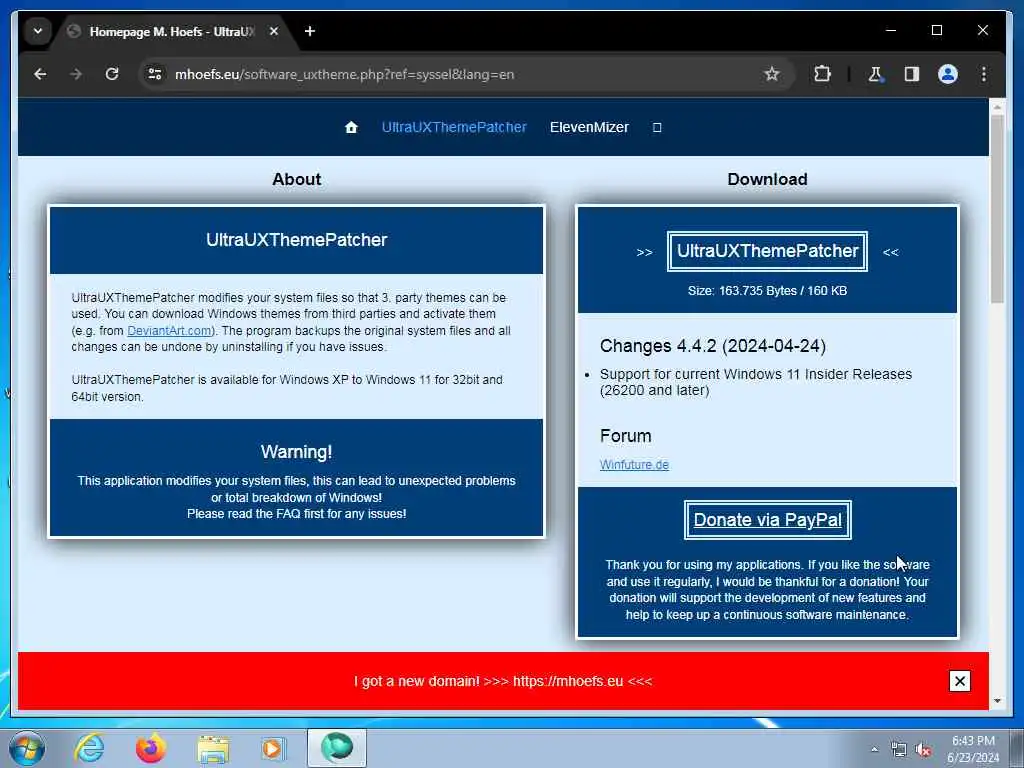Viewport: 1024px width, 768px height.
Task: Click the scrollbar up arrow
Action: click(x=997, y=106)
